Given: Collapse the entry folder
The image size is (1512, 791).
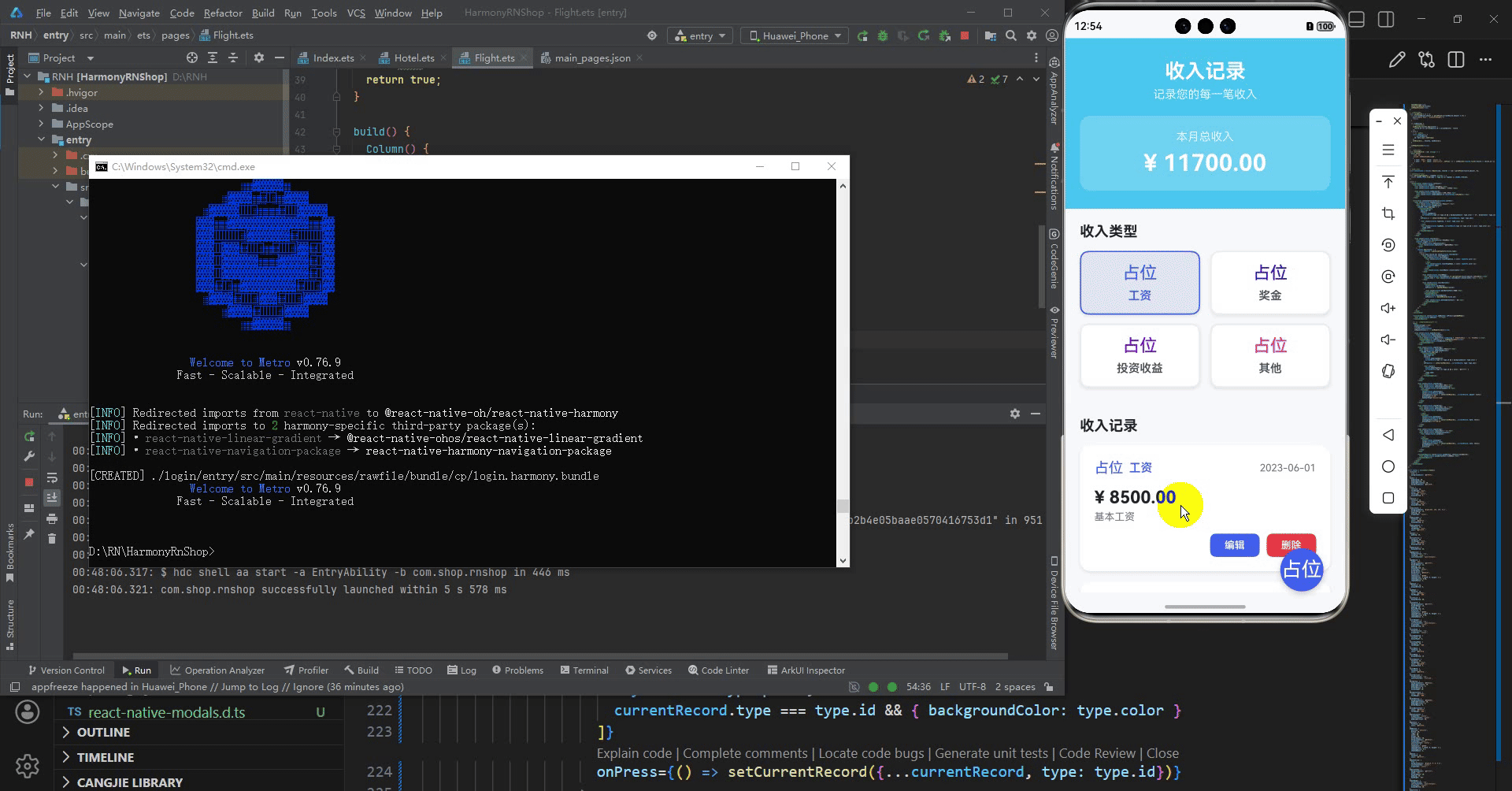Looking at the screenshot, I should pos(41,139).
